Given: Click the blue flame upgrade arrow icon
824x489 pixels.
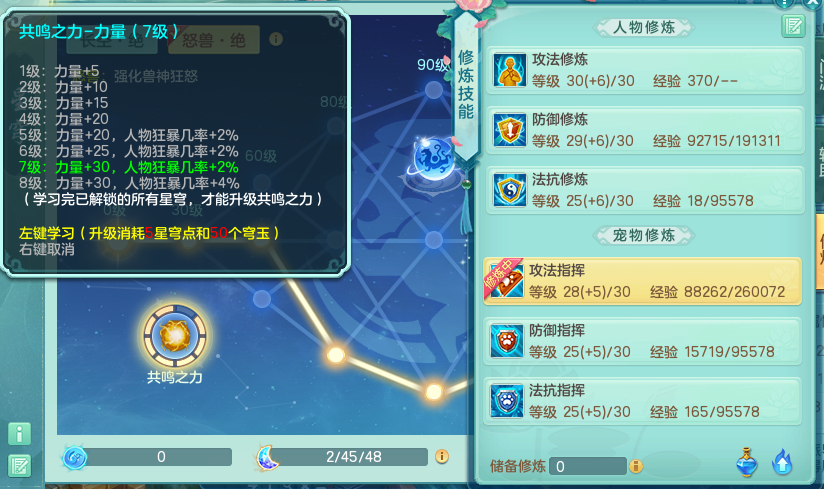Looking at the screenshot, I should point(782,462).
